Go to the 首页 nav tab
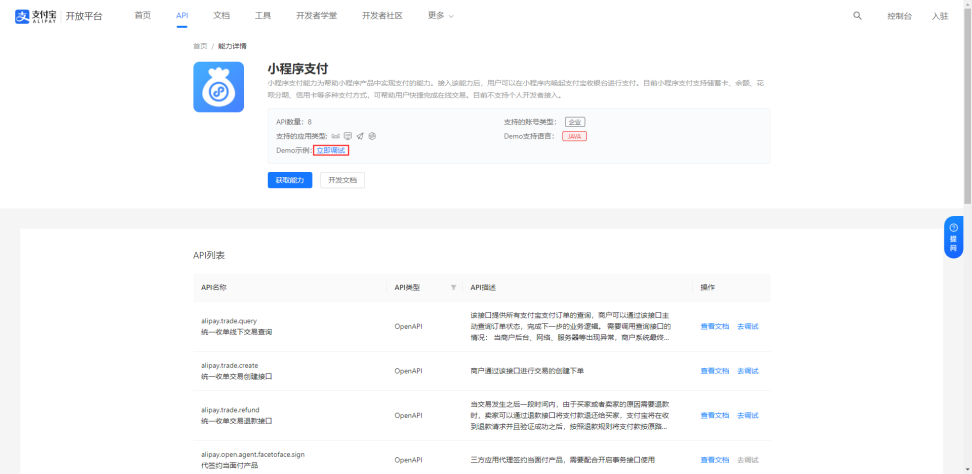The height and width of the screenshot is (474, 972). [143, 16]
